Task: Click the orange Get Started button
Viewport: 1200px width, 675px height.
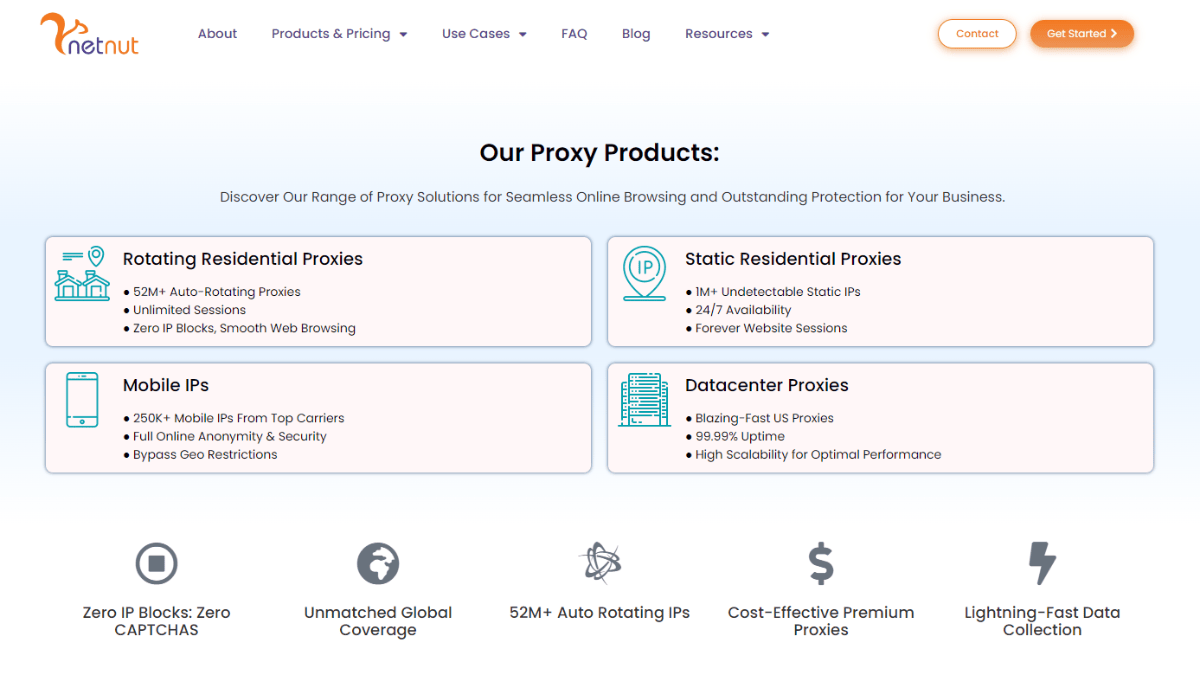Action: coord(1081,34)
